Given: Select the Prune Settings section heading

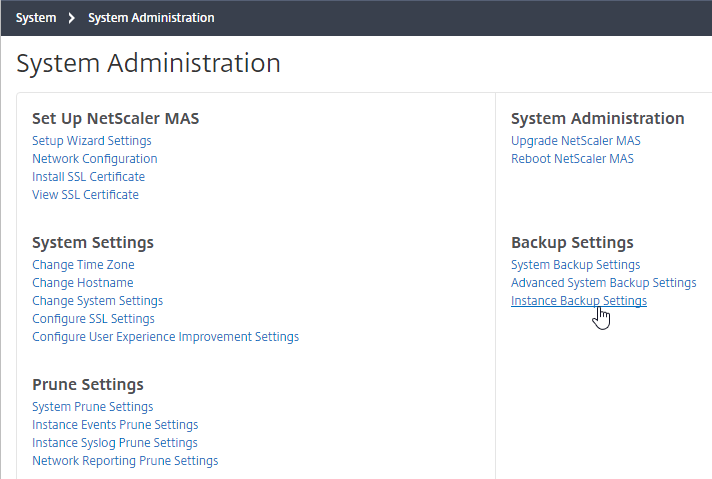Looking at the screenshot, I should pos(88,385).
